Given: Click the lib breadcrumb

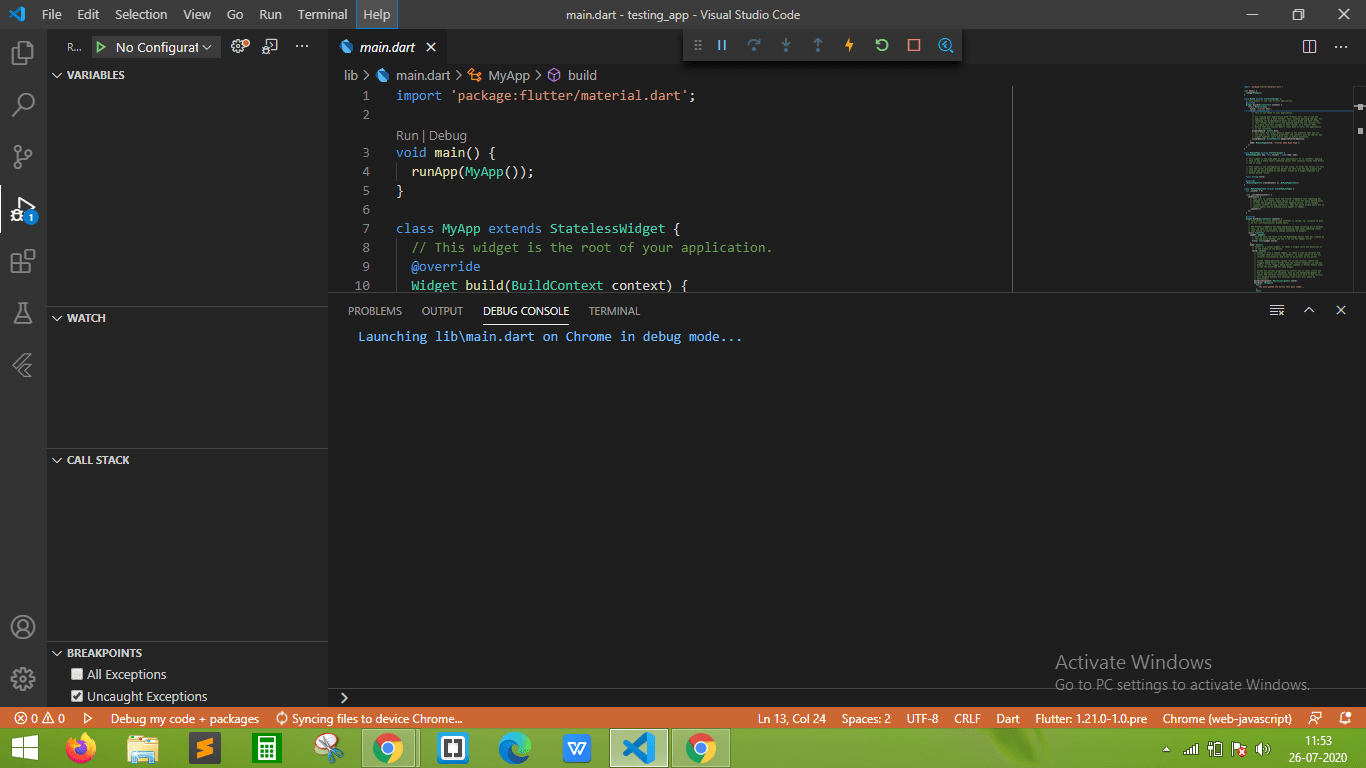Looking at the screenshot, I should (351, 75).
